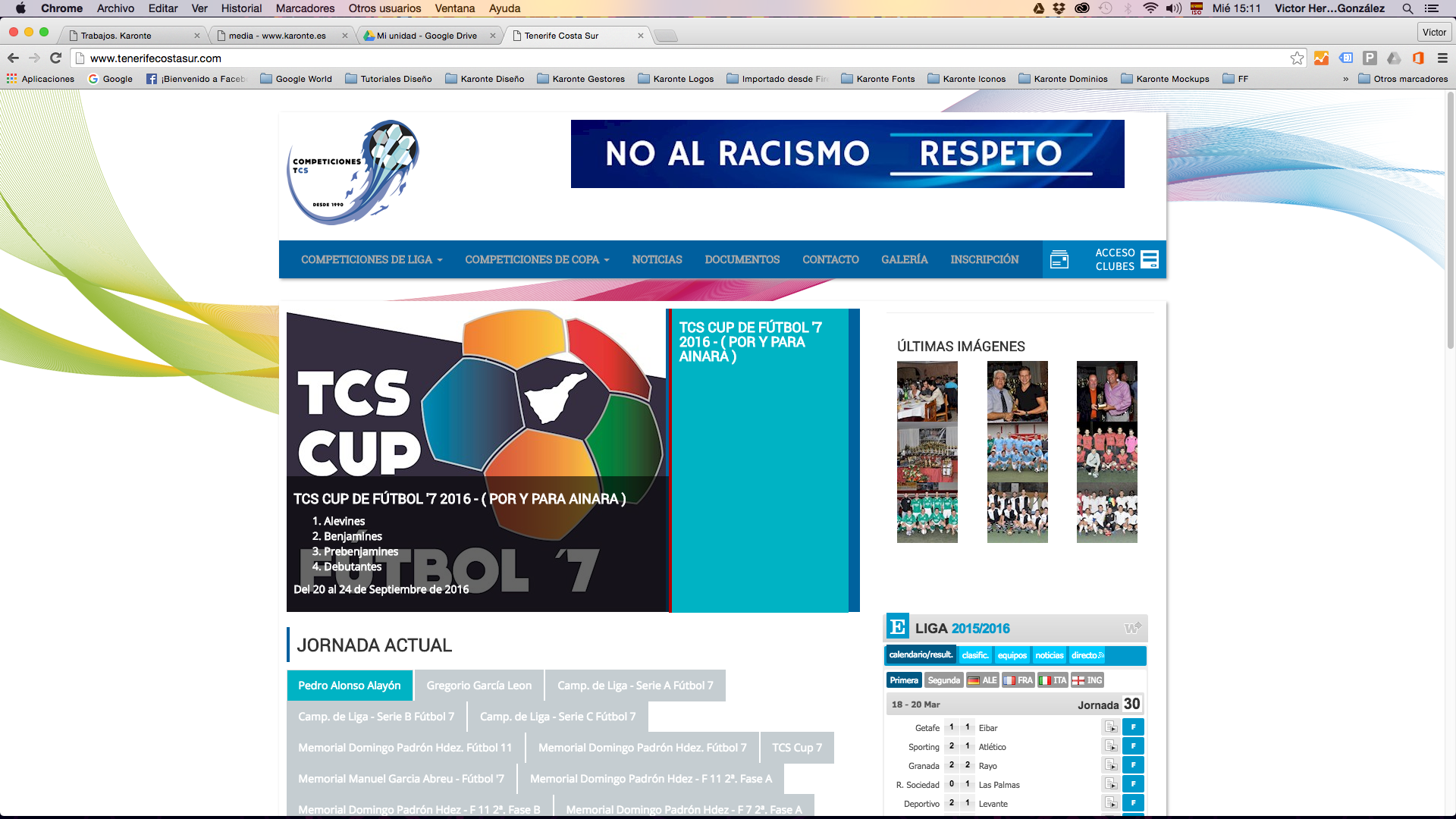This screenshot has width=1456, height=819.
Task: Click the RSS icon on the directo tab
Action: (x=1100, y=655)
